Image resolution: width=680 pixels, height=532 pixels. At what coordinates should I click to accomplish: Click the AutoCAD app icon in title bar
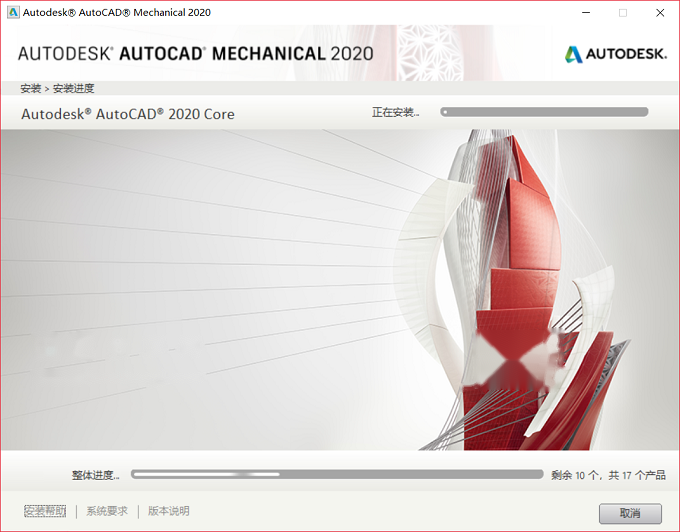point(13,12)
